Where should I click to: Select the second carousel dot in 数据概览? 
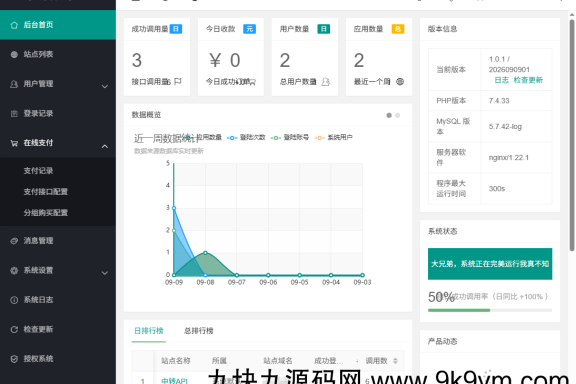397,115
